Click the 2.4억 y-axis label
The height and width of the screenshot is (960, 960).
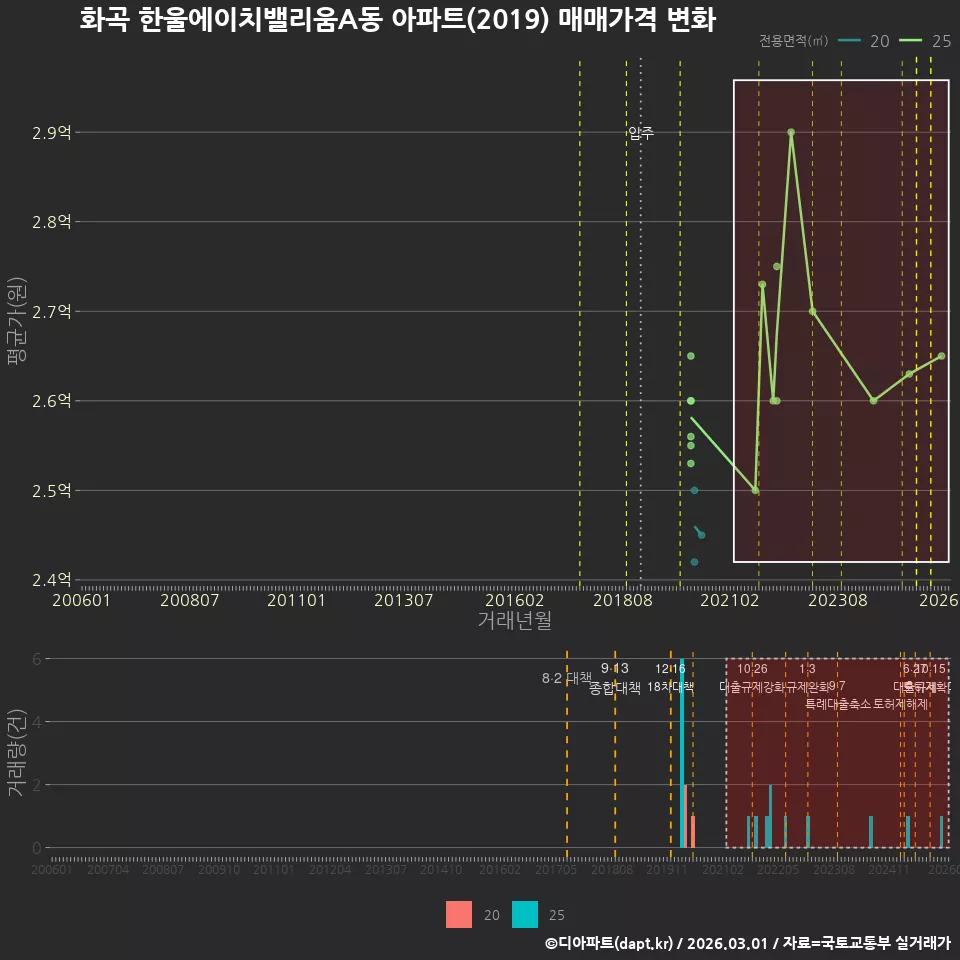pyautogui.click(x=51, y=580)
